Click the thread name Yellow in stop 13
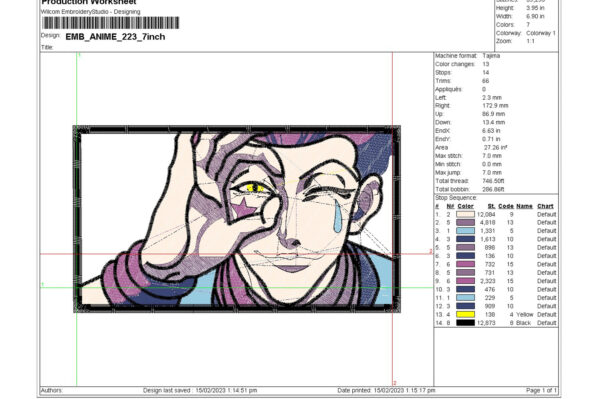The image size is (600, 399). (x=524, y=314)
